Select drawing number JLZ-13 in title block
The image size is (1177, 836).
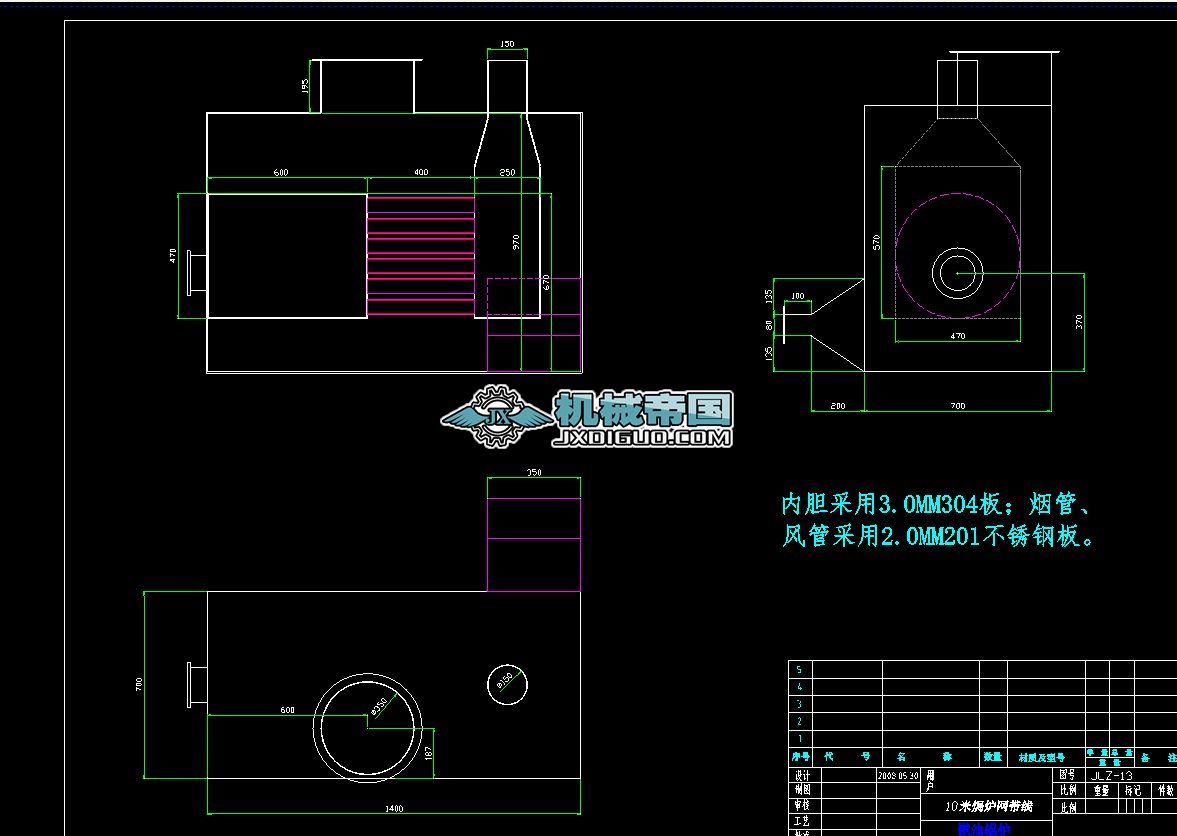[x=1112, y=775]
